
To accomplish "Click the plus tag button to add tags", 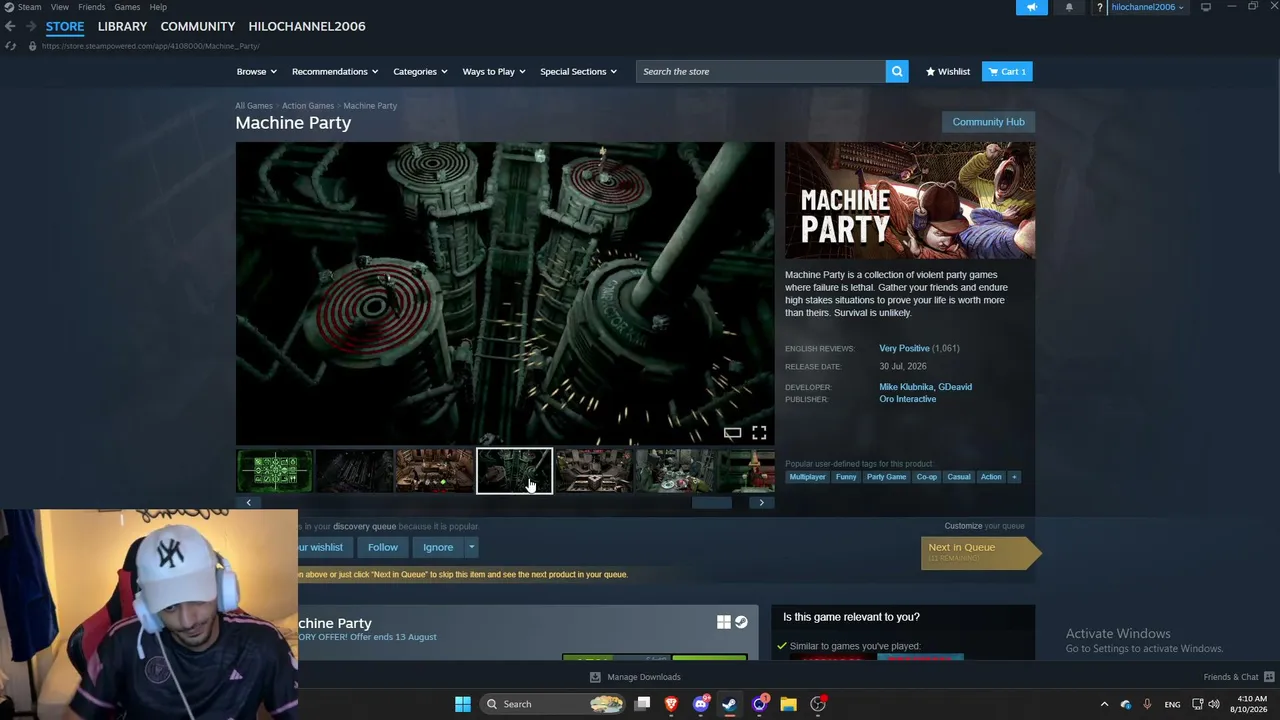I will tap(1014, 477).
